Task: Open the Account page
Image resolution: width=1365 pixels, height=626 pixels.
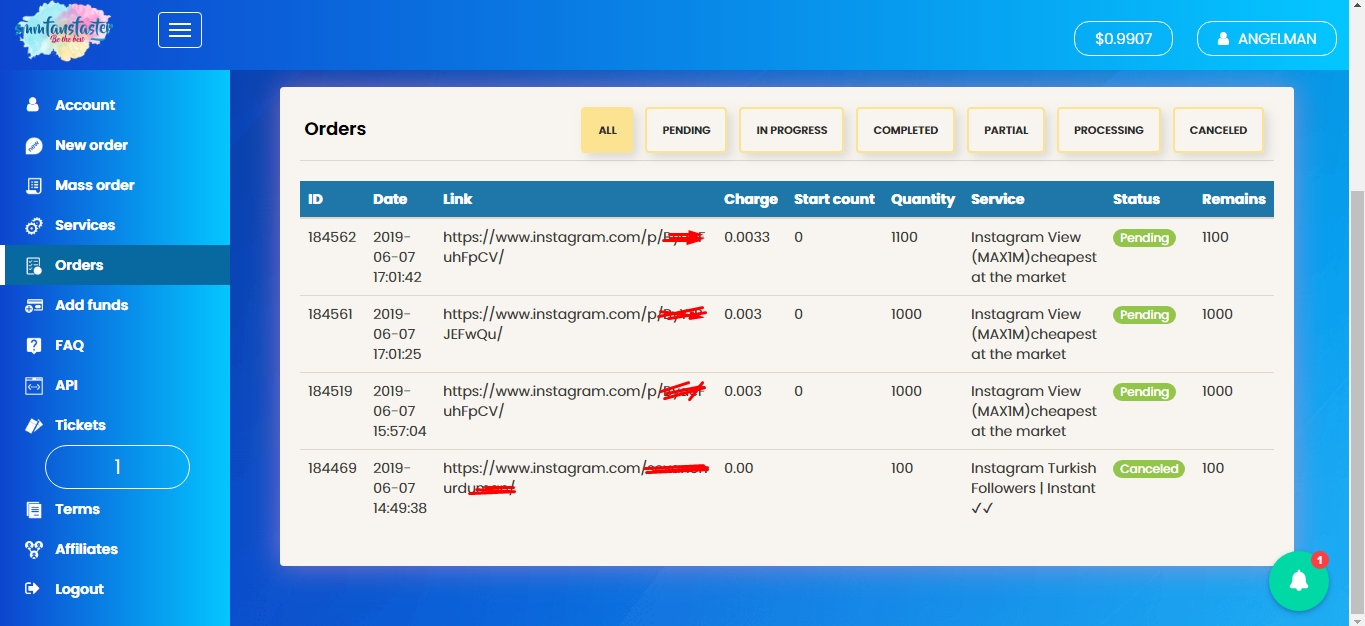Action: (85, 105)
